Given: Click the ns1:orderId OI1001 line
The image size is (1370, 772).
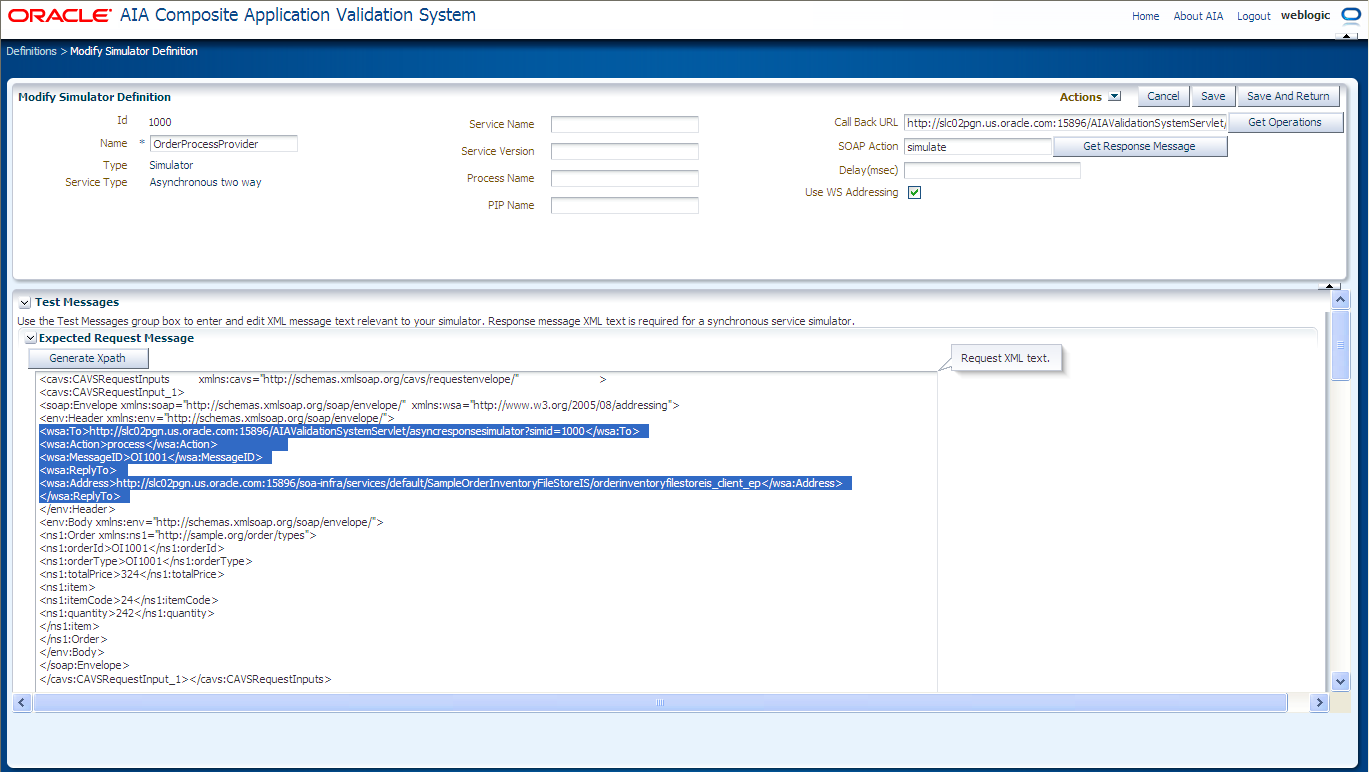Looking at the screenshot, I should [132, 548].
